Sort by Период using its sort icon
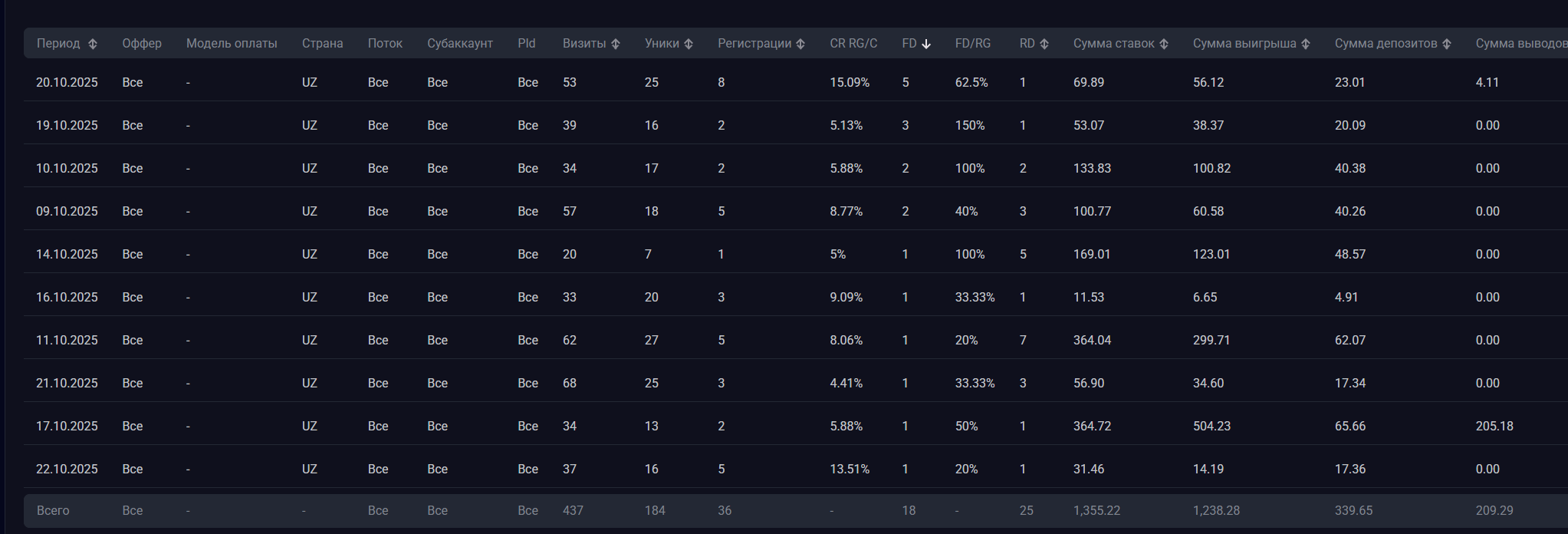Image resolution: width=1568 pixels, height=534 pixels. 93,44
